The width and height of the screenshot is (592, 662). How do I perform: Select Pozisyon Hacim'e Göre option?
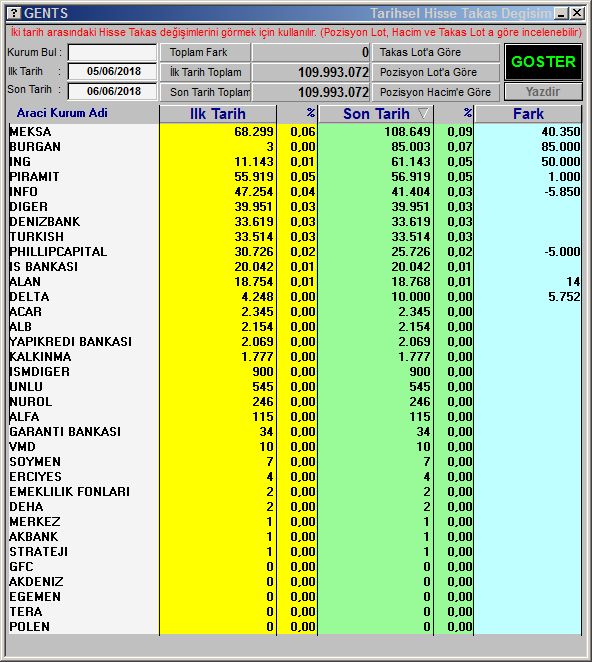[435, 92]
